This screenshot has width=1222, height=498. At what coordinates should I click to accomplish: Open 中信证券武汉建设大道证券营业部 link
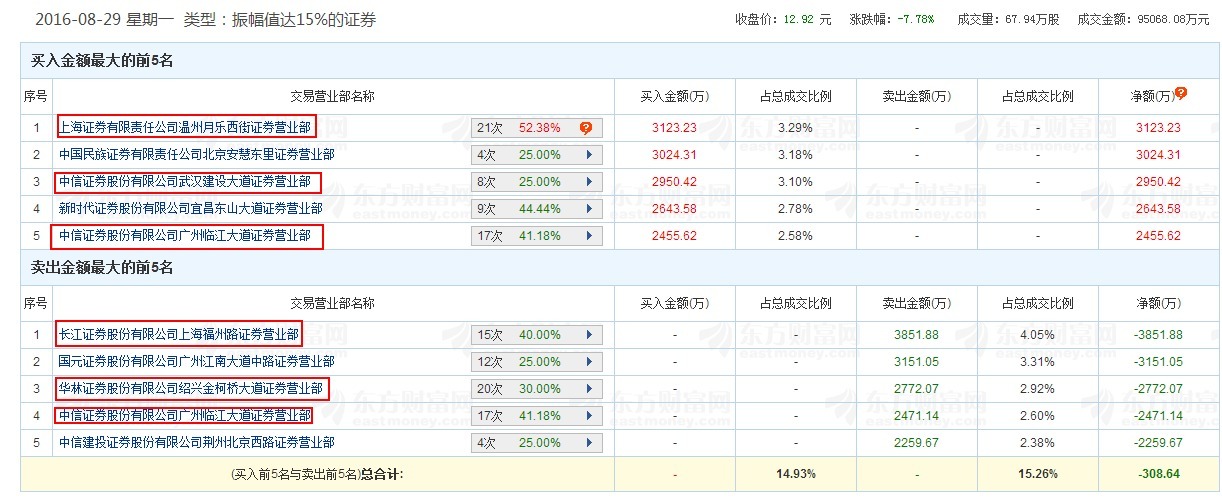tap(189, 182)
